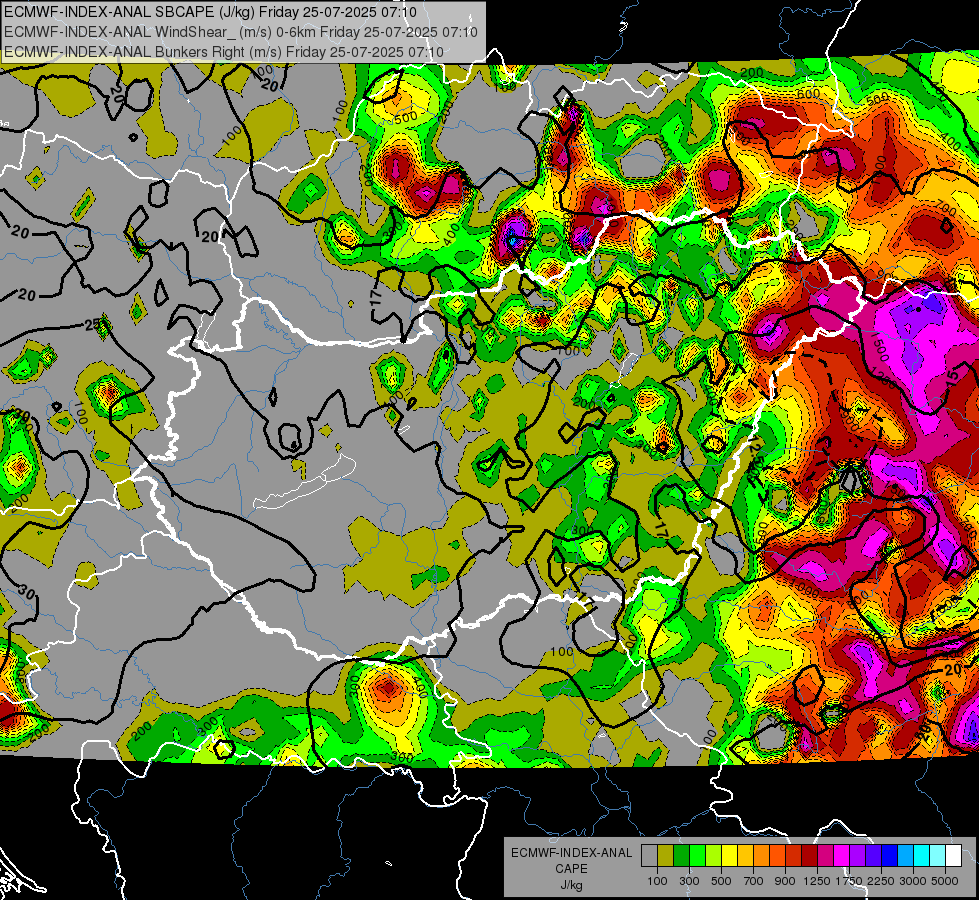Click the SBCAPE (J/kg) title line
Viewport: 979px width, 900px height.
click(x=210, y=12)
